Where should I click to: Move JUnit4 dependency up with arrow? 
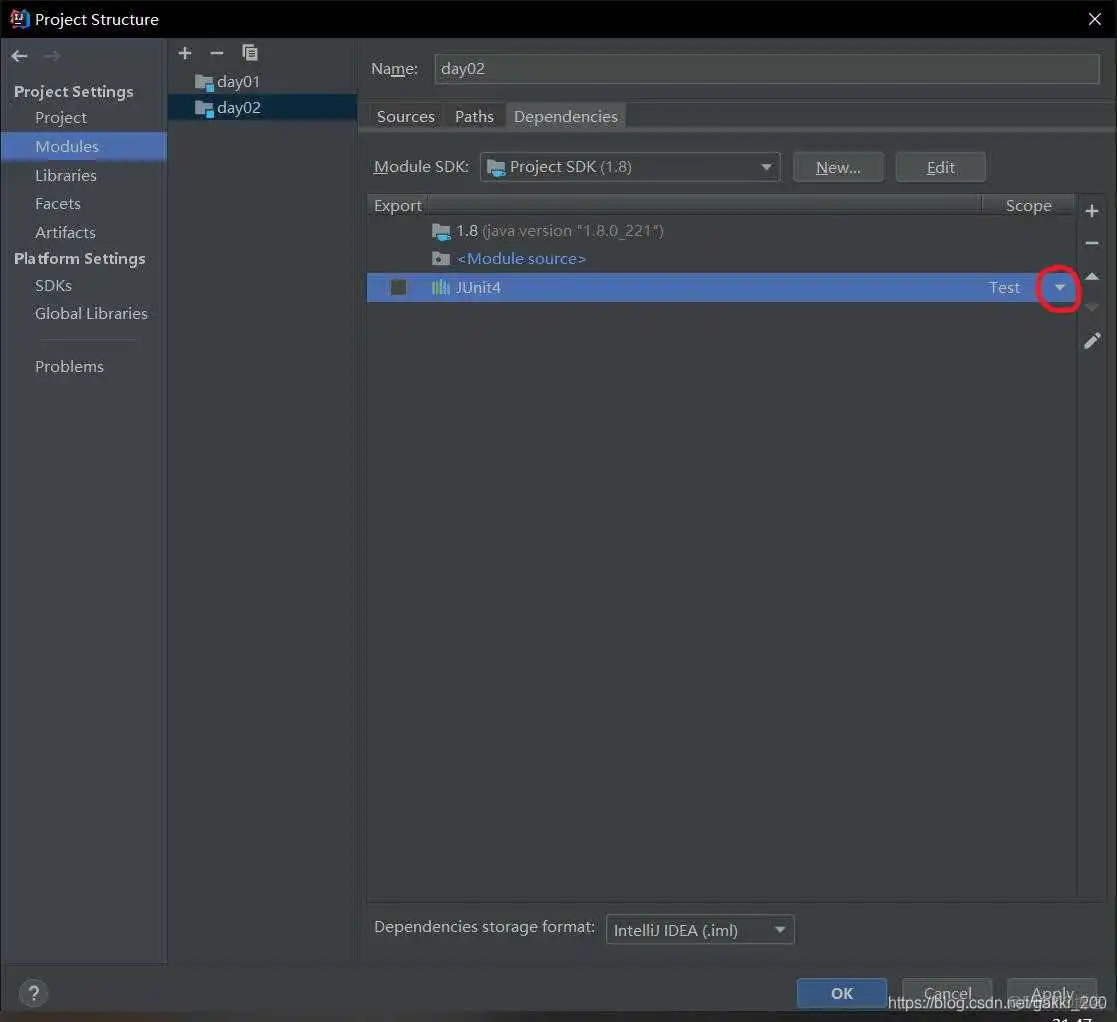[x=1092, y=276]
